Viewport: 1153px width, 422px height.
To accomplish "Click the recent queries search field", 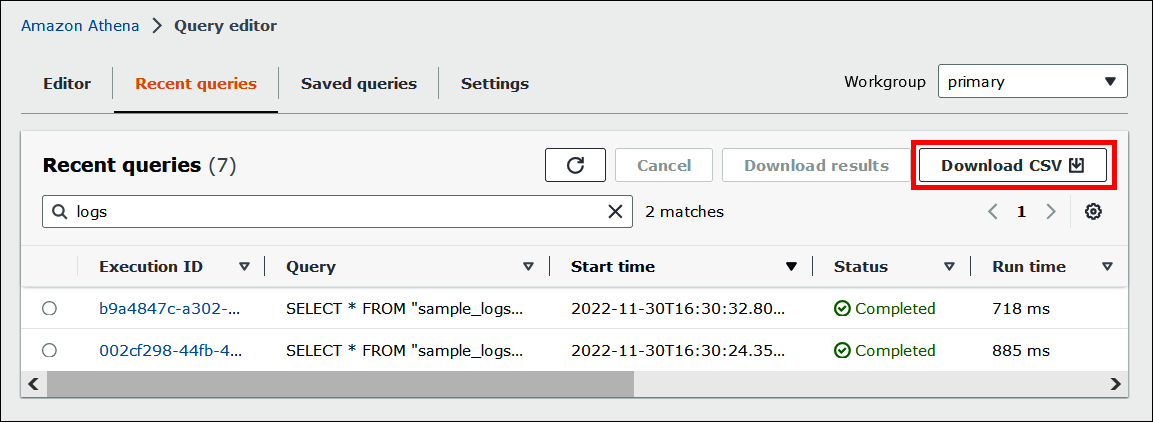I will pos(330,212).
